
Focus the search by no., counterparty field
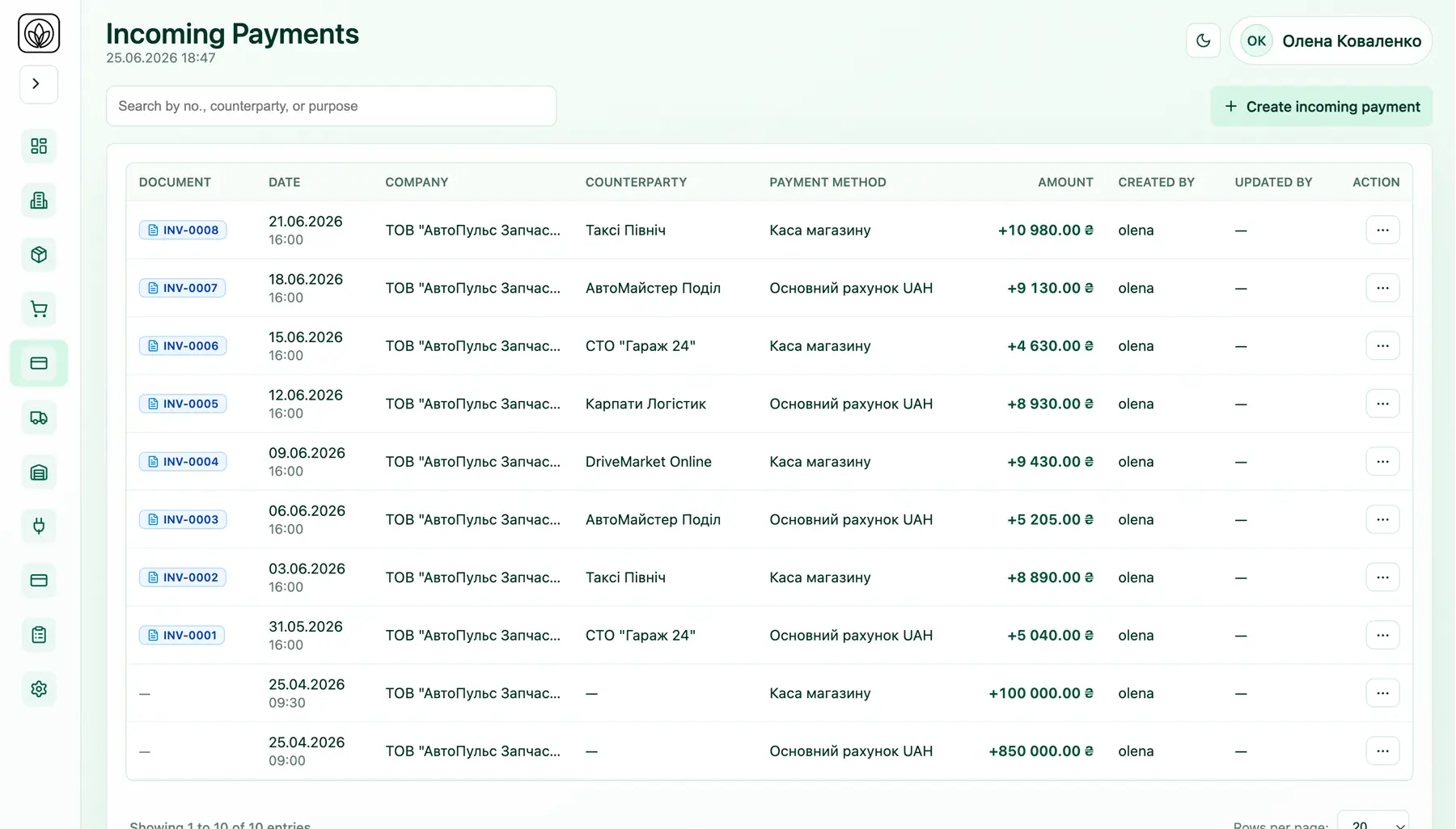click(x=331, y=106)
